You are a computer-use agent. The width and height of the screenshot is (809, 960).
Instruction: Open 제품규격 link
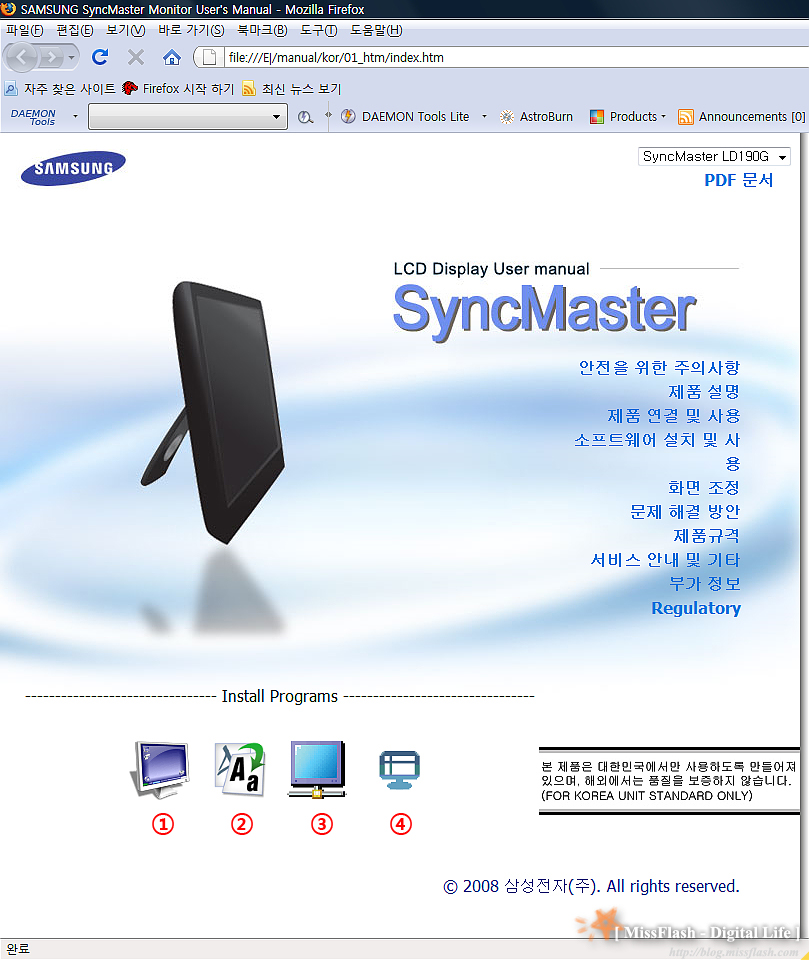click(x=707, y=536)
